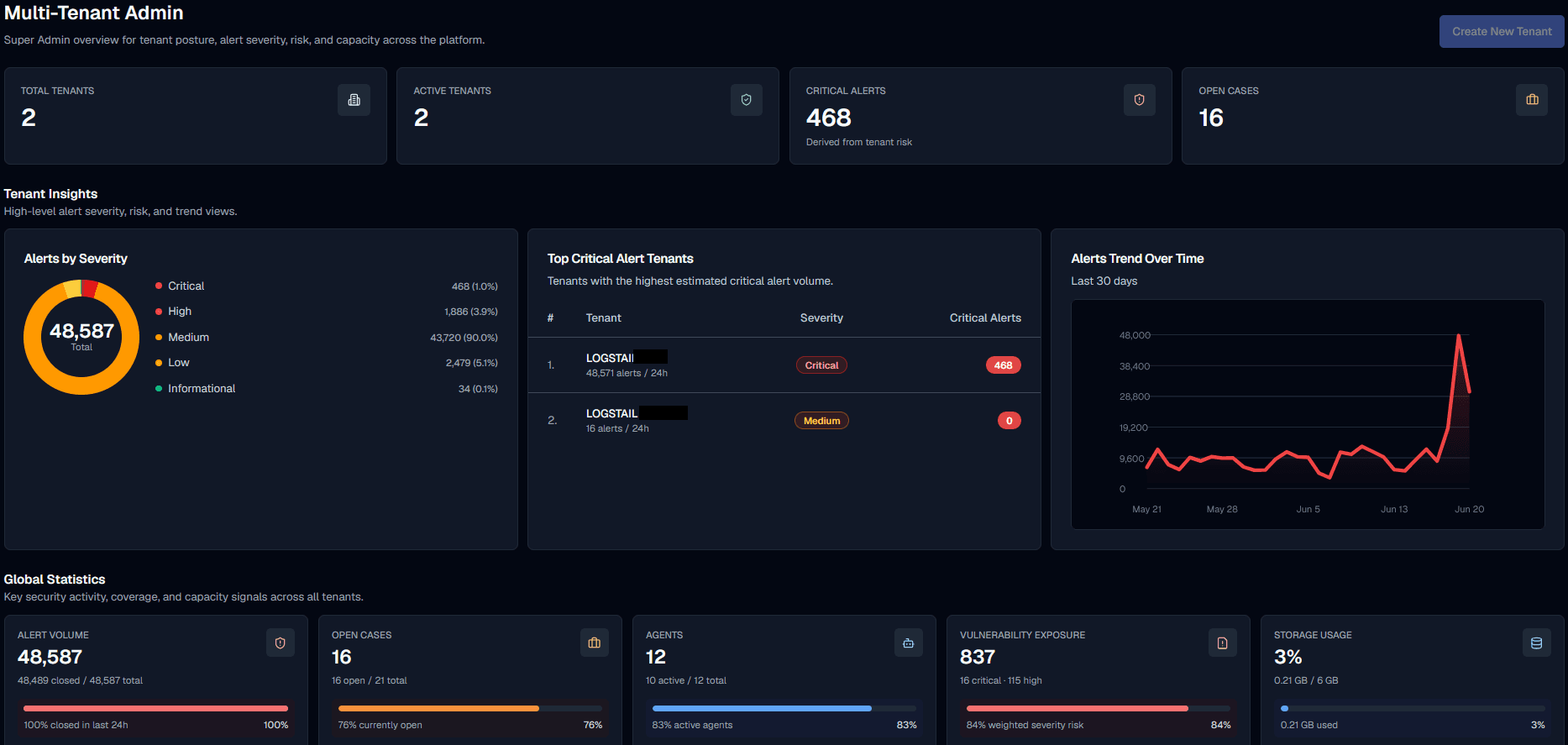Image resolution: width=1568 pixels, height=745 pixels.
Task: Click the spike peak on Alerts Trend chart
Action: click(x=1459, y=336)
